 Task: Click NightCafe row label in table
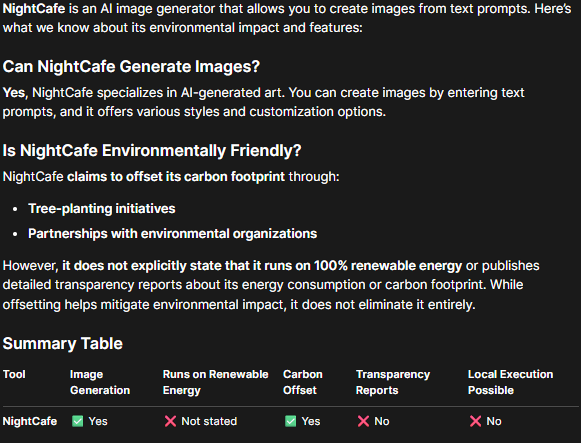30,421
